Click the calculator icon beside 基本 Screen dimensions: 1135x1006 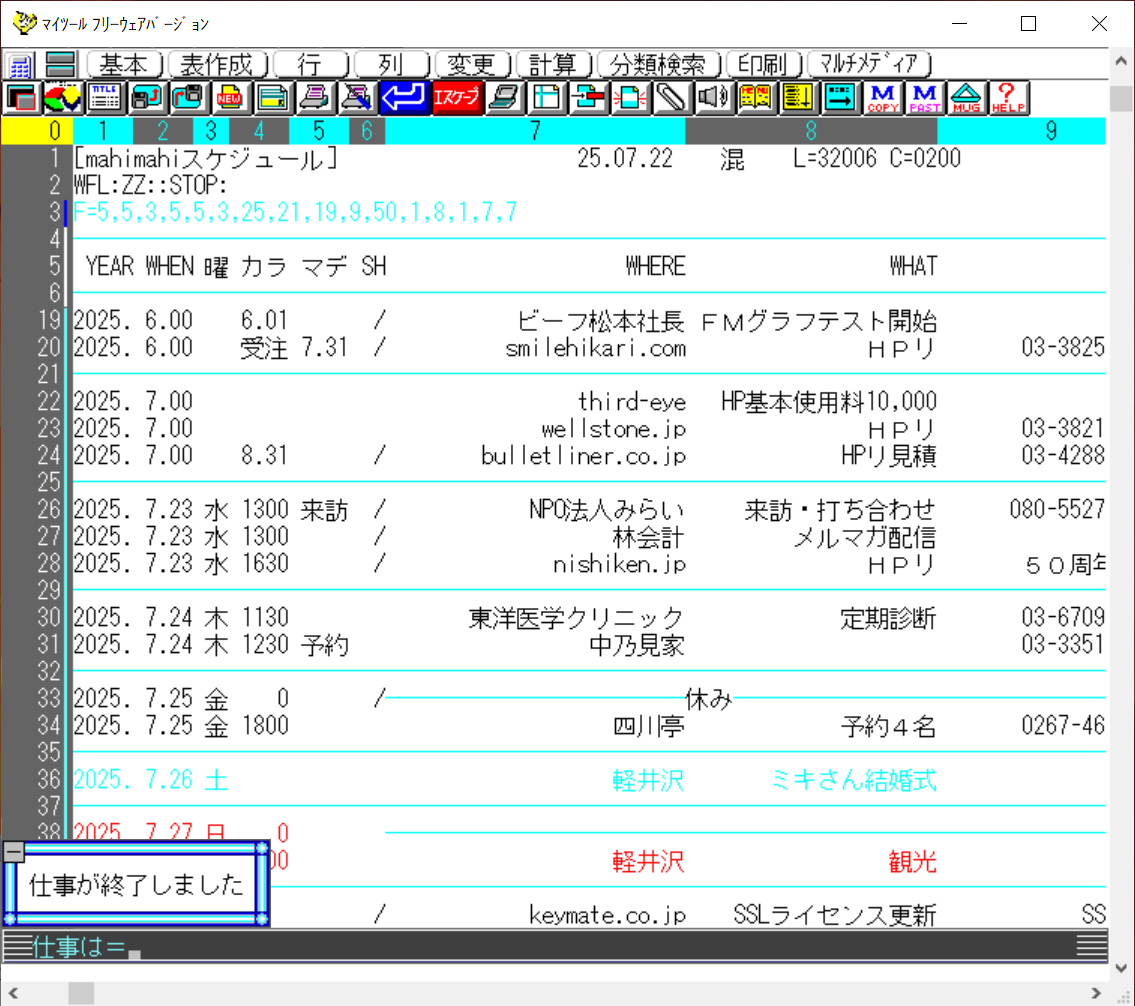tap(20, 66)
